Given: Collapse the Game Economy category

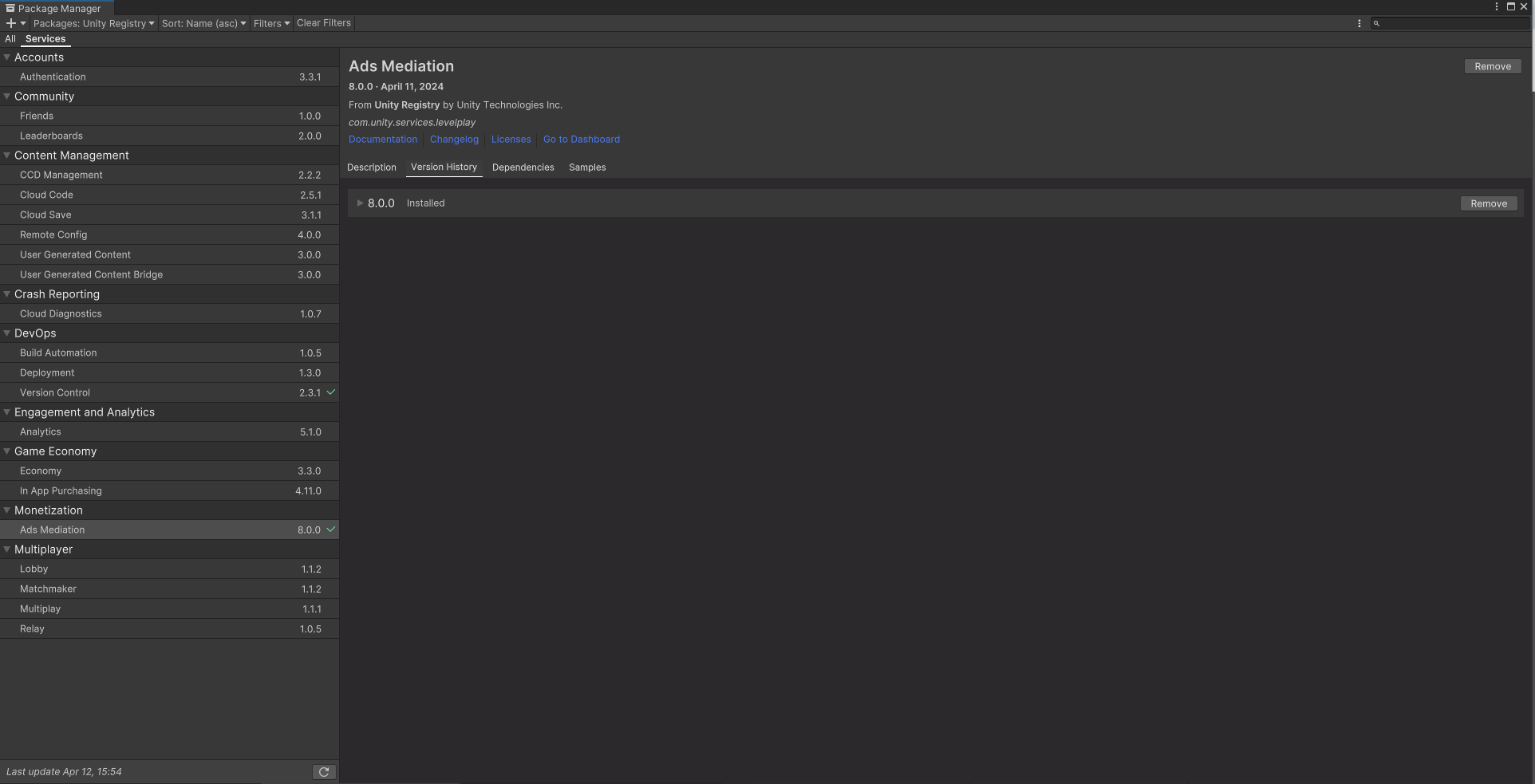Looking at the screenshot, I should click(7, 451).
